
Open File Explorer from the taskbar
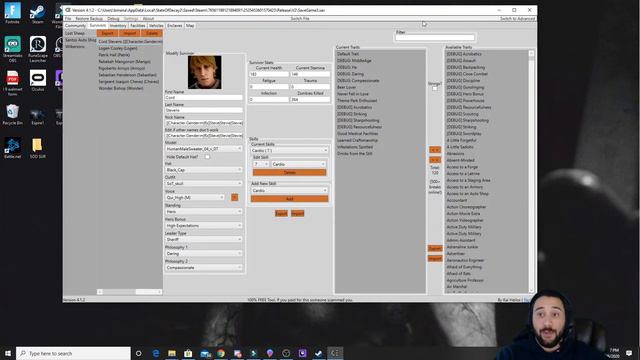(x=172, y=353)
